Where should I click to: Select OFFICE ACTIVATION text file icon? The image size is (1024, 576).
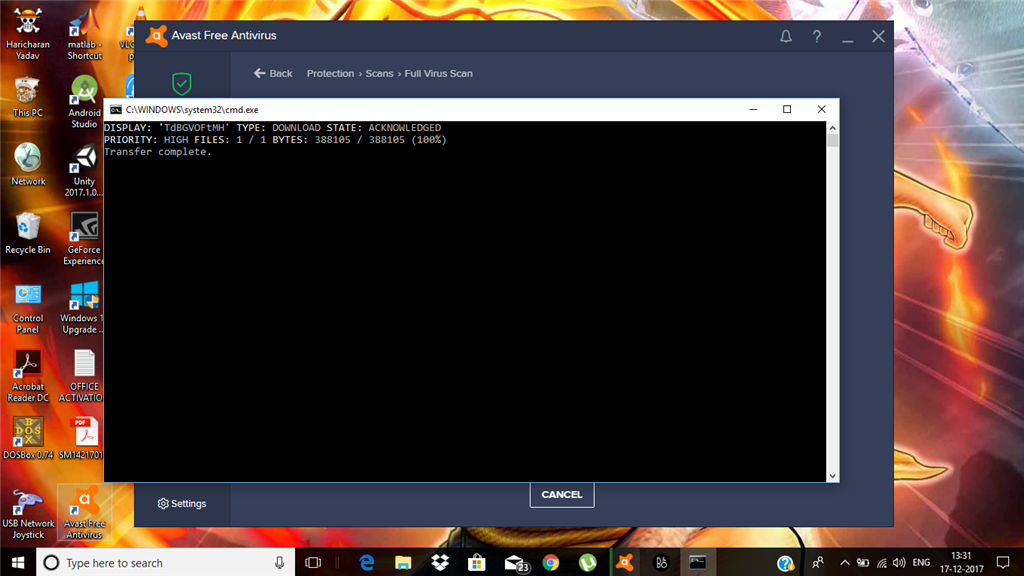click(82, 376)
